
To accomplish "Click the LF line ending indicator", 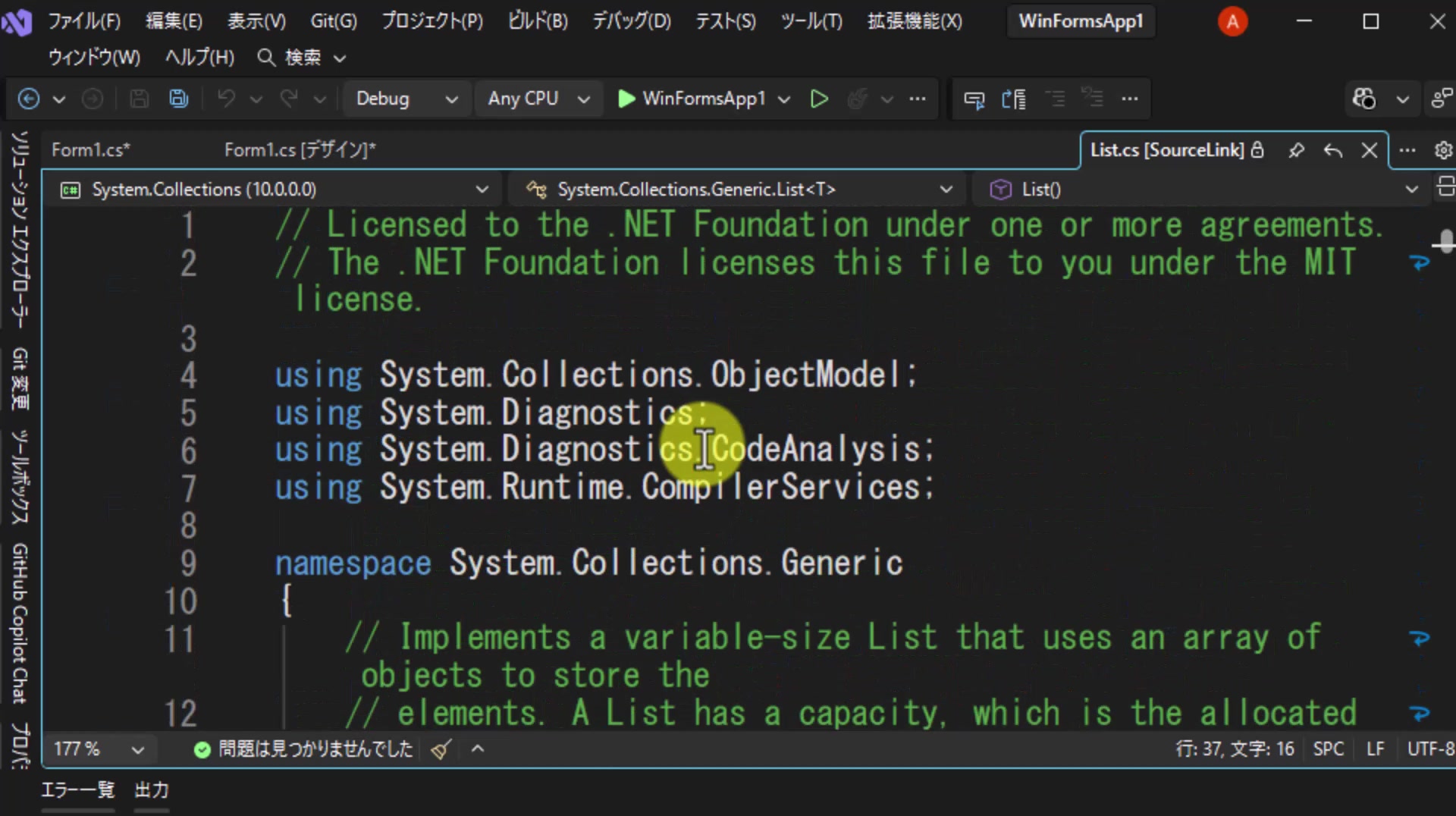I will click(x=1375, y=749).
